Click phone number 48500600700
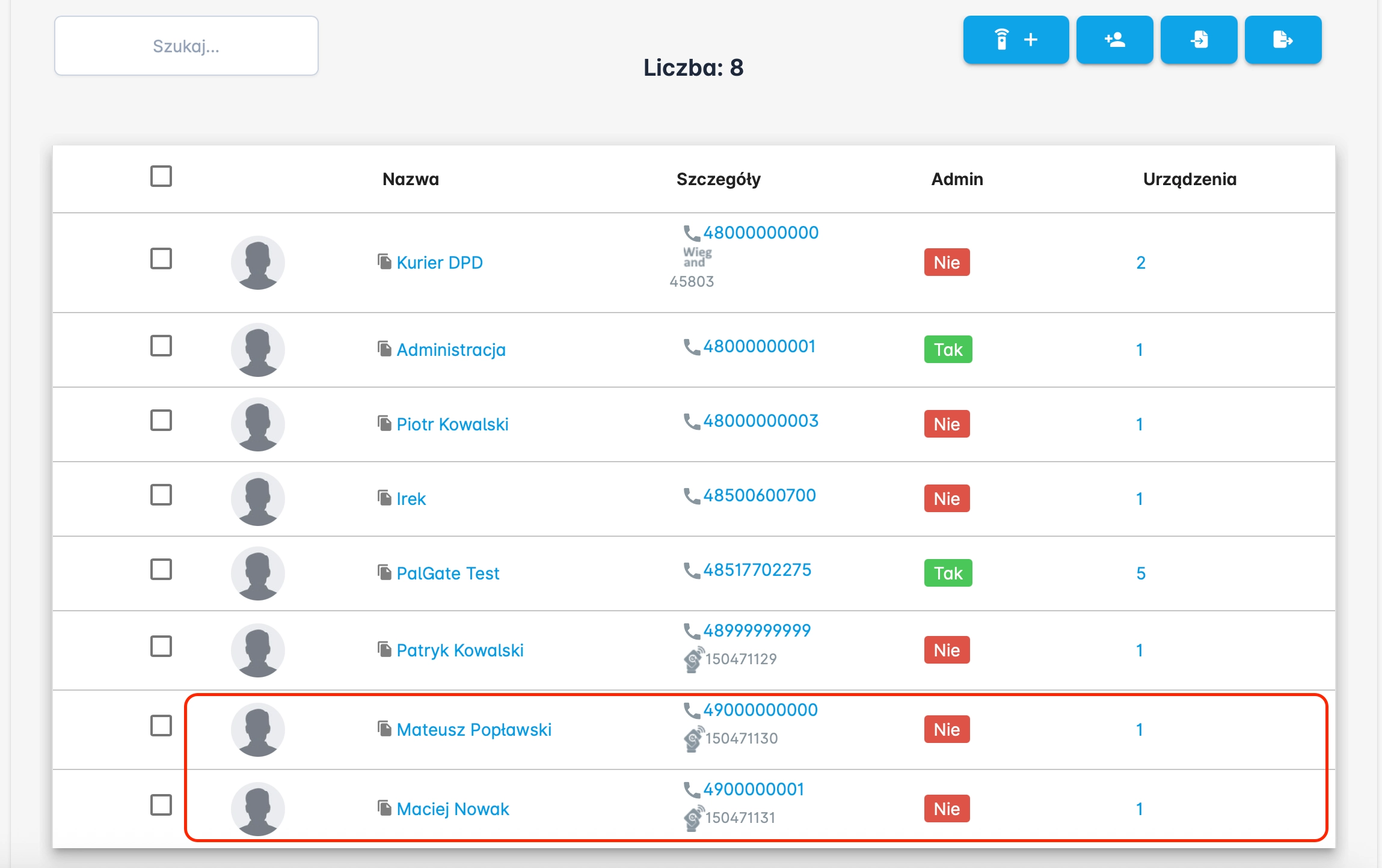Screen dimensions: 1382x868 click(760, 495)
